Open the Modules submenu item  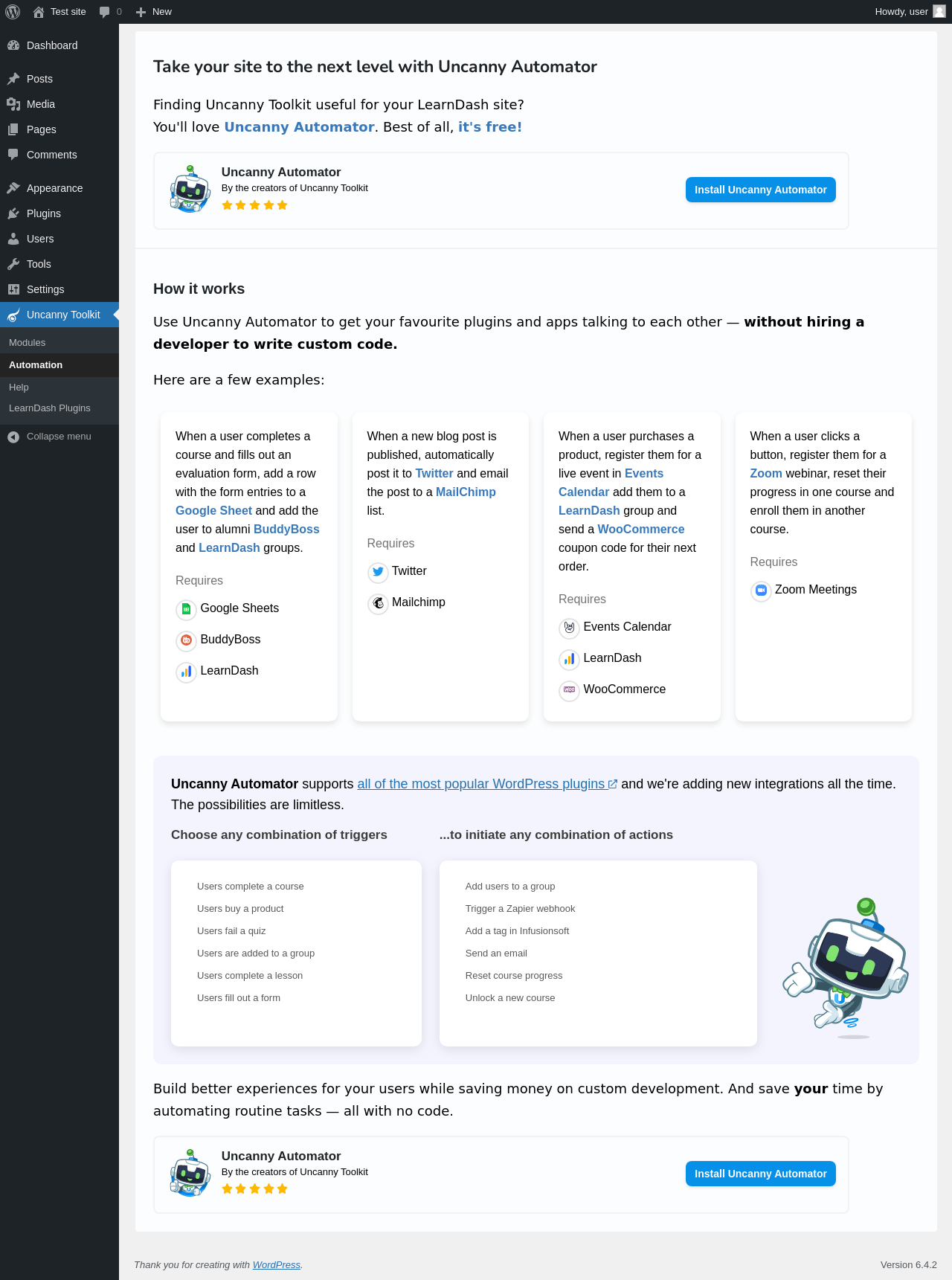28,343
